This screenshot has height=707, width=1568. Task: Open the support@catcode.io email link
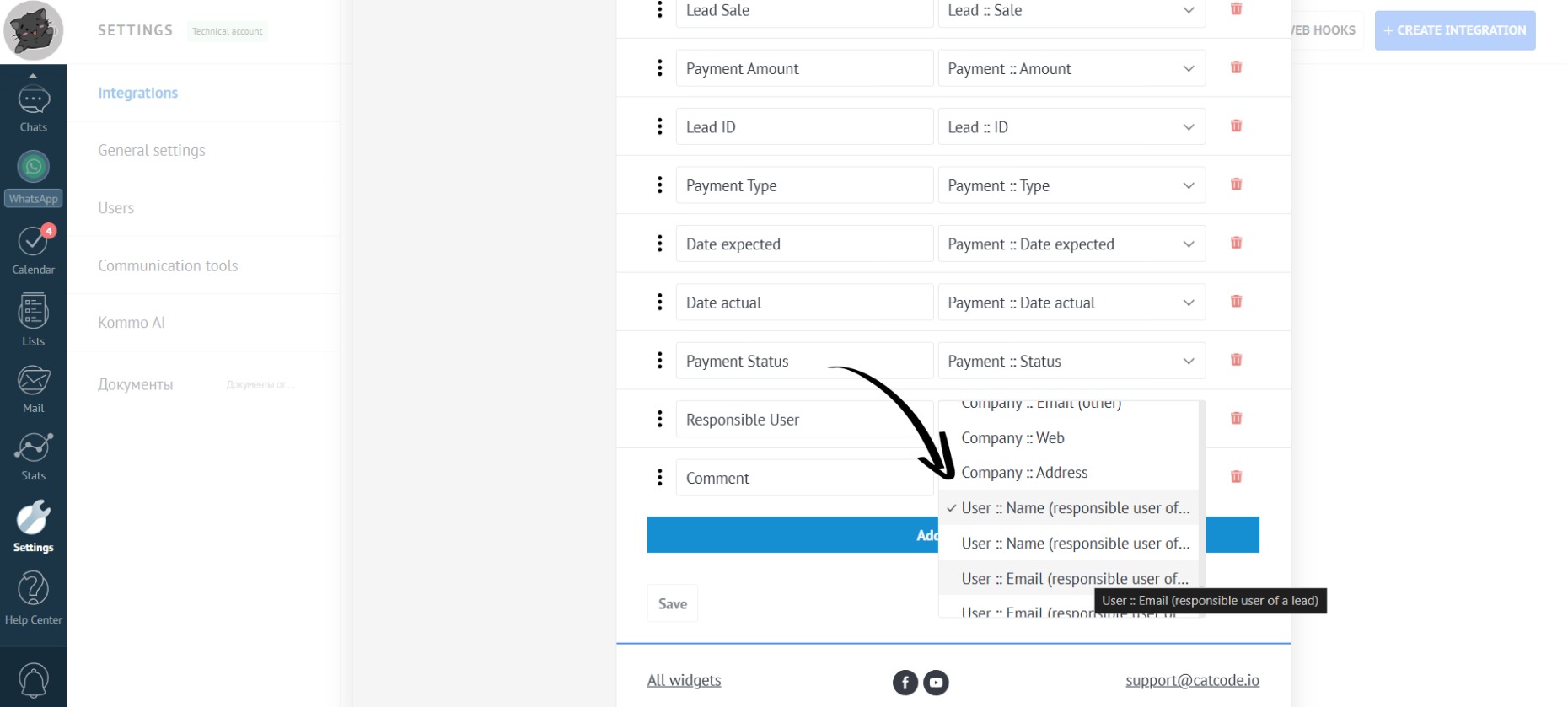(x=1192, y=680)
